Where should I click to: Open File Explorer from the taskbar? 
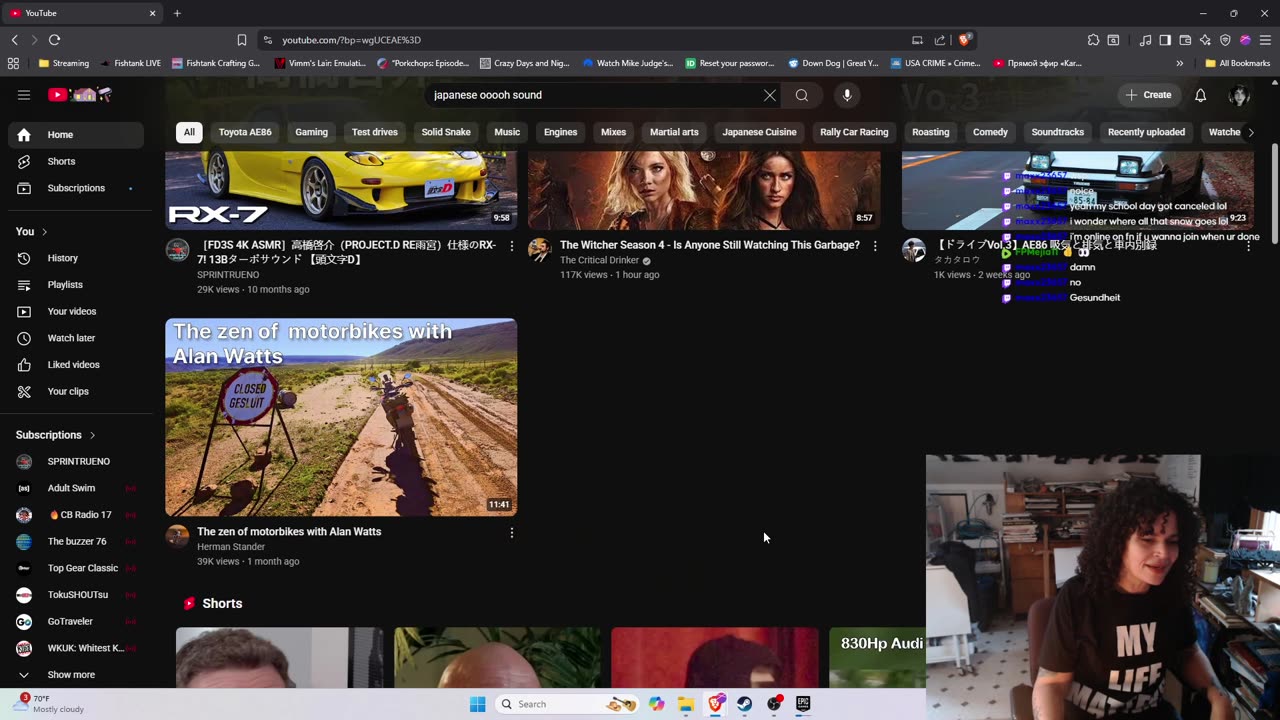pyautogui.click(x=686, y=704)
